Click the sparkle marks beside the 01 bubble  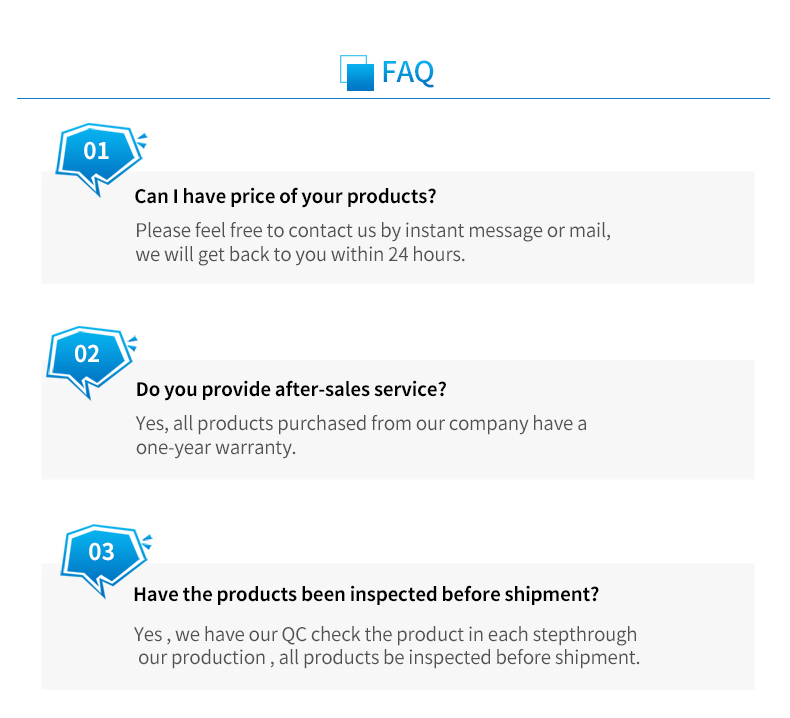(142, 141)
